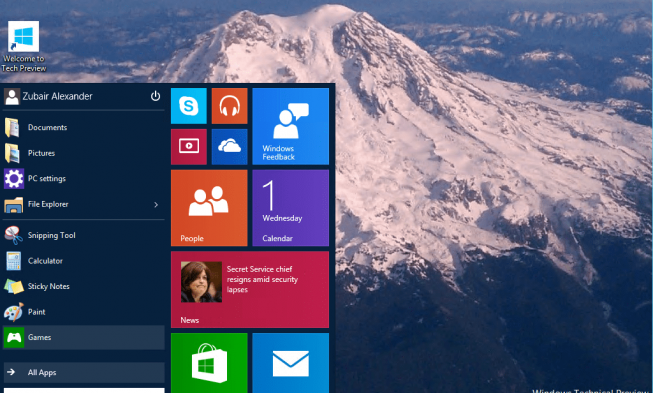Launch the Calculator icon
The width and height of the screenshot is (653, 393).
coord(13,261)
